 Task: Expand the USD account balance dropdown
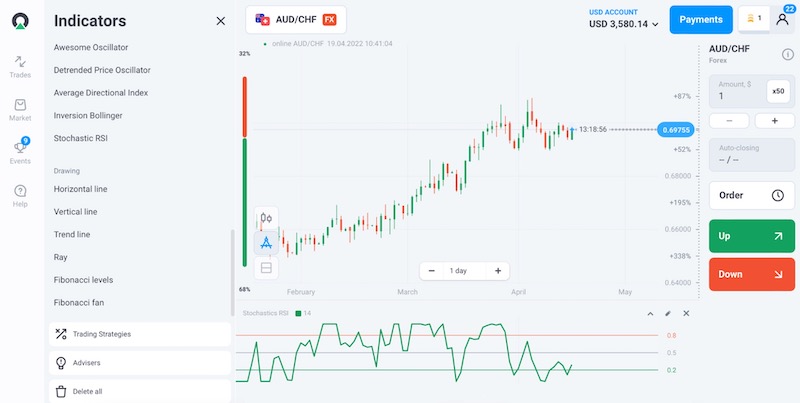(x=655, y=24)
